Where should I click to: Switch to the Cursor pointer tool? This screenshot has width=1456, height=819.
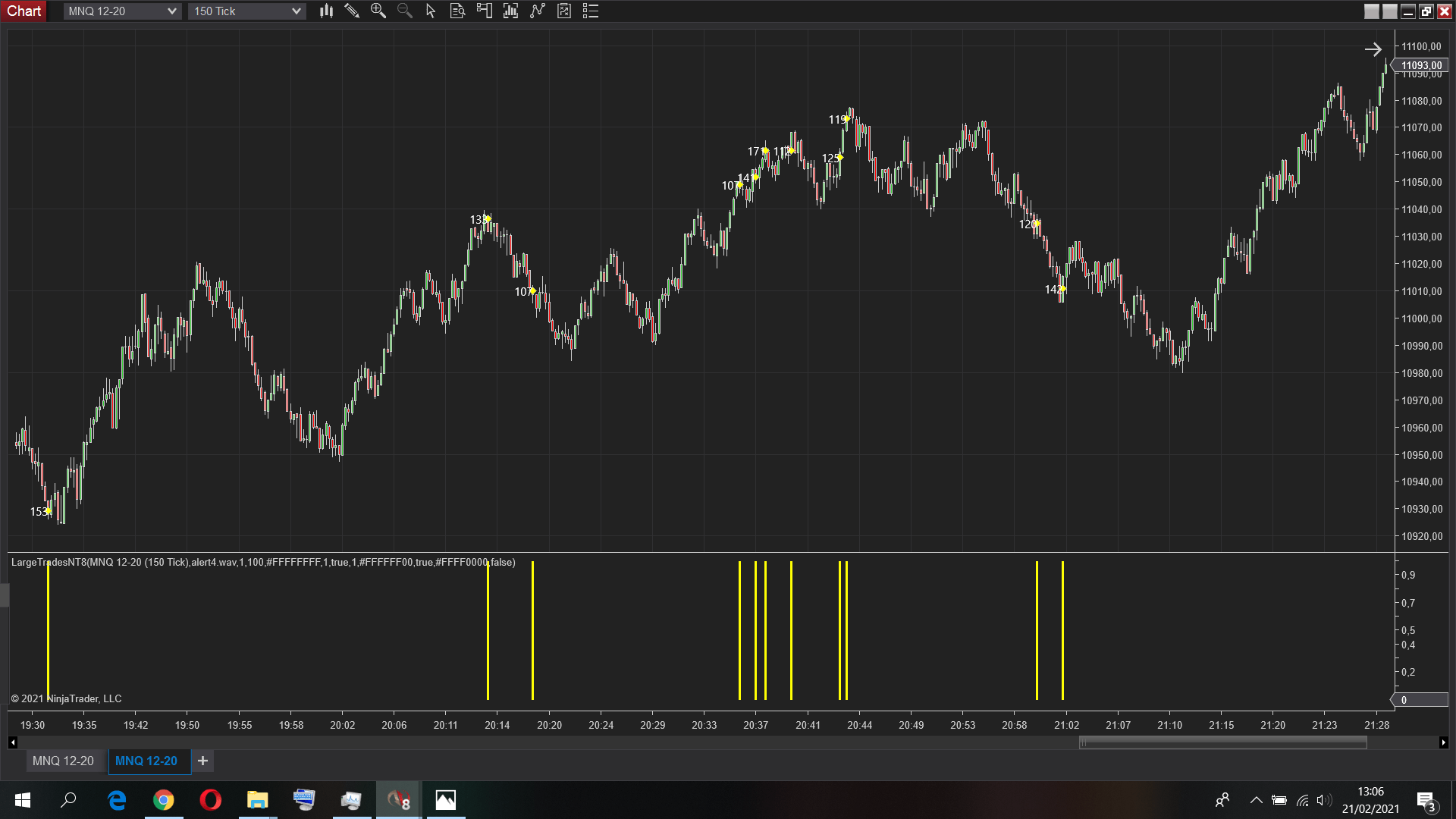coord(430,11)
